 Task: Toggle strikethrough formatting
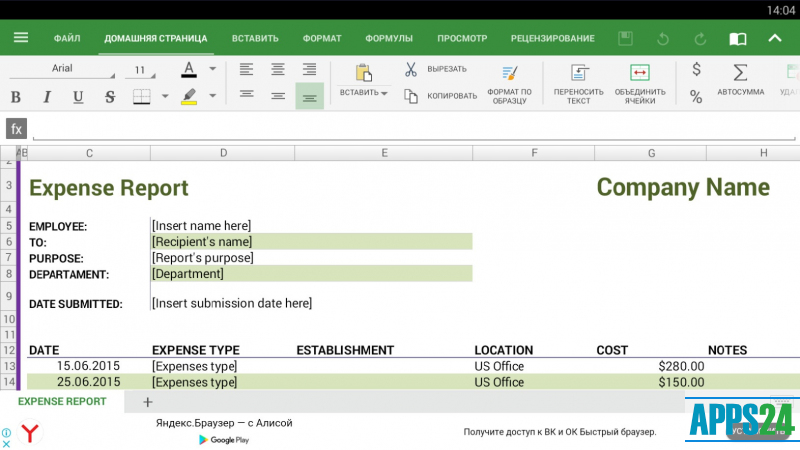pos(110,97)
